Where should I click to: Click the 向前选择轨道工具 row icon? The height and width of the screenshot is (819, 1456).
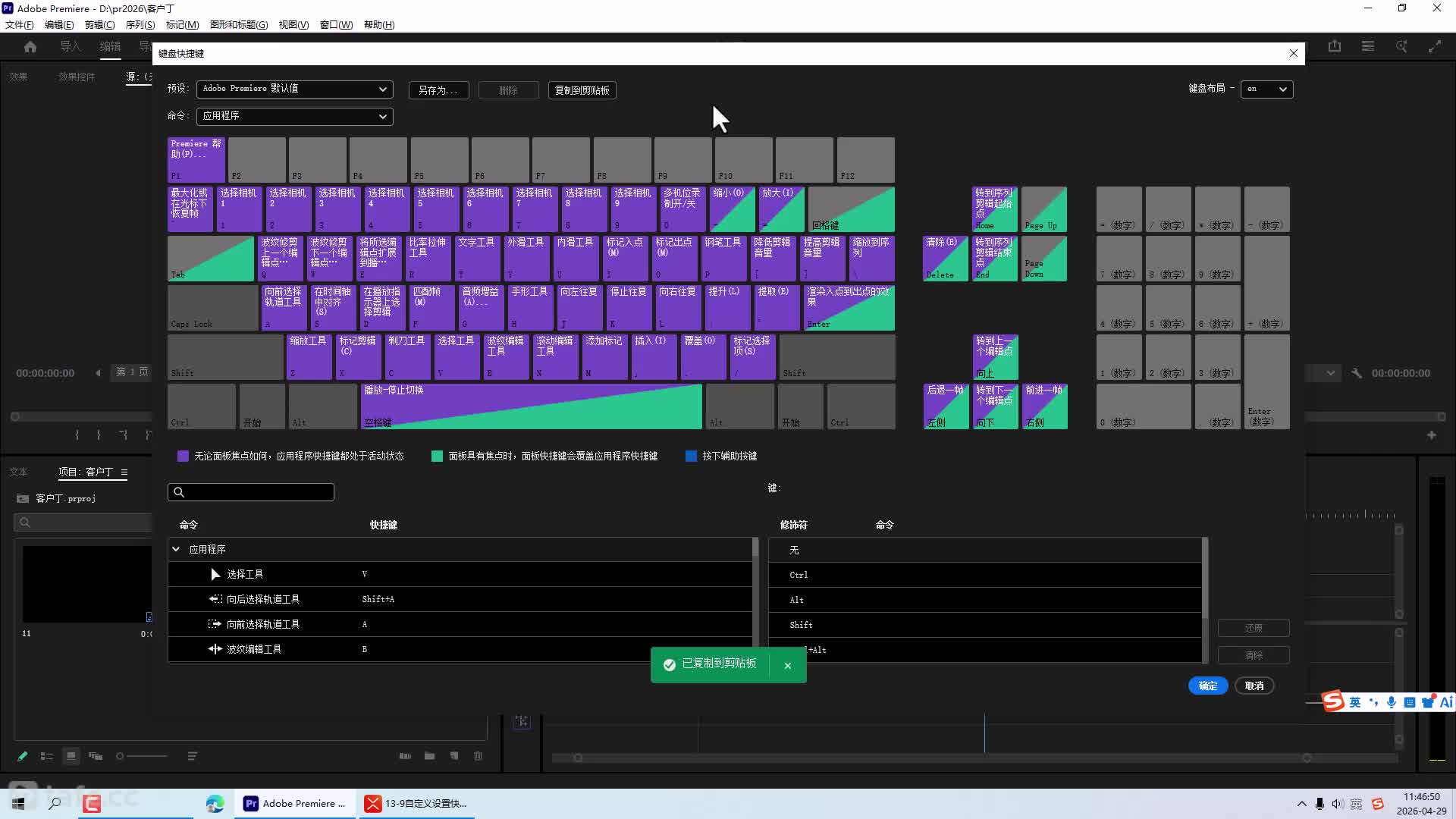tap(215, 624)
